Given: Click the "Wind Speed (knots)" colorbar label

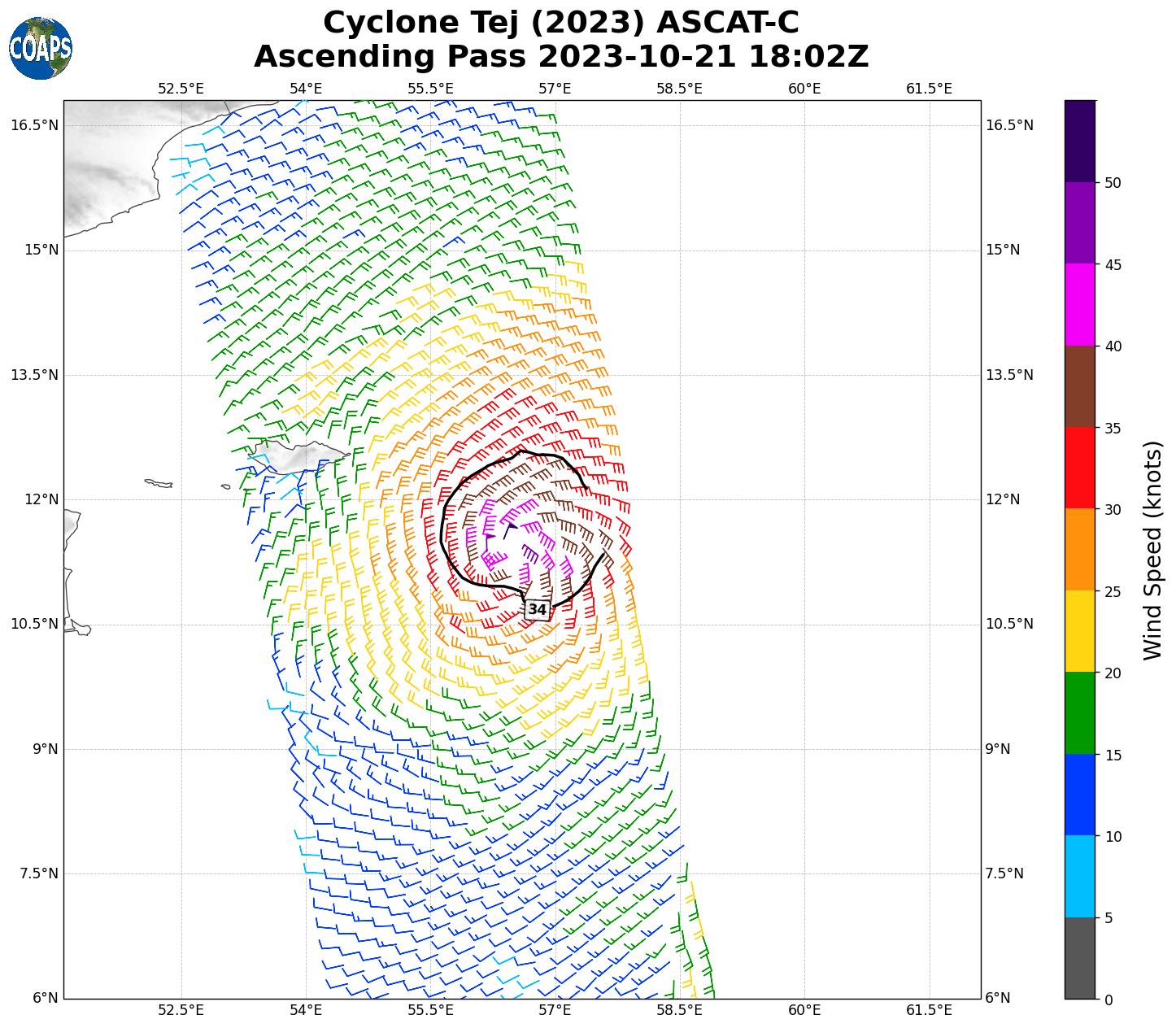Looking at the screenshot, I should click(x=1153, y=551).
